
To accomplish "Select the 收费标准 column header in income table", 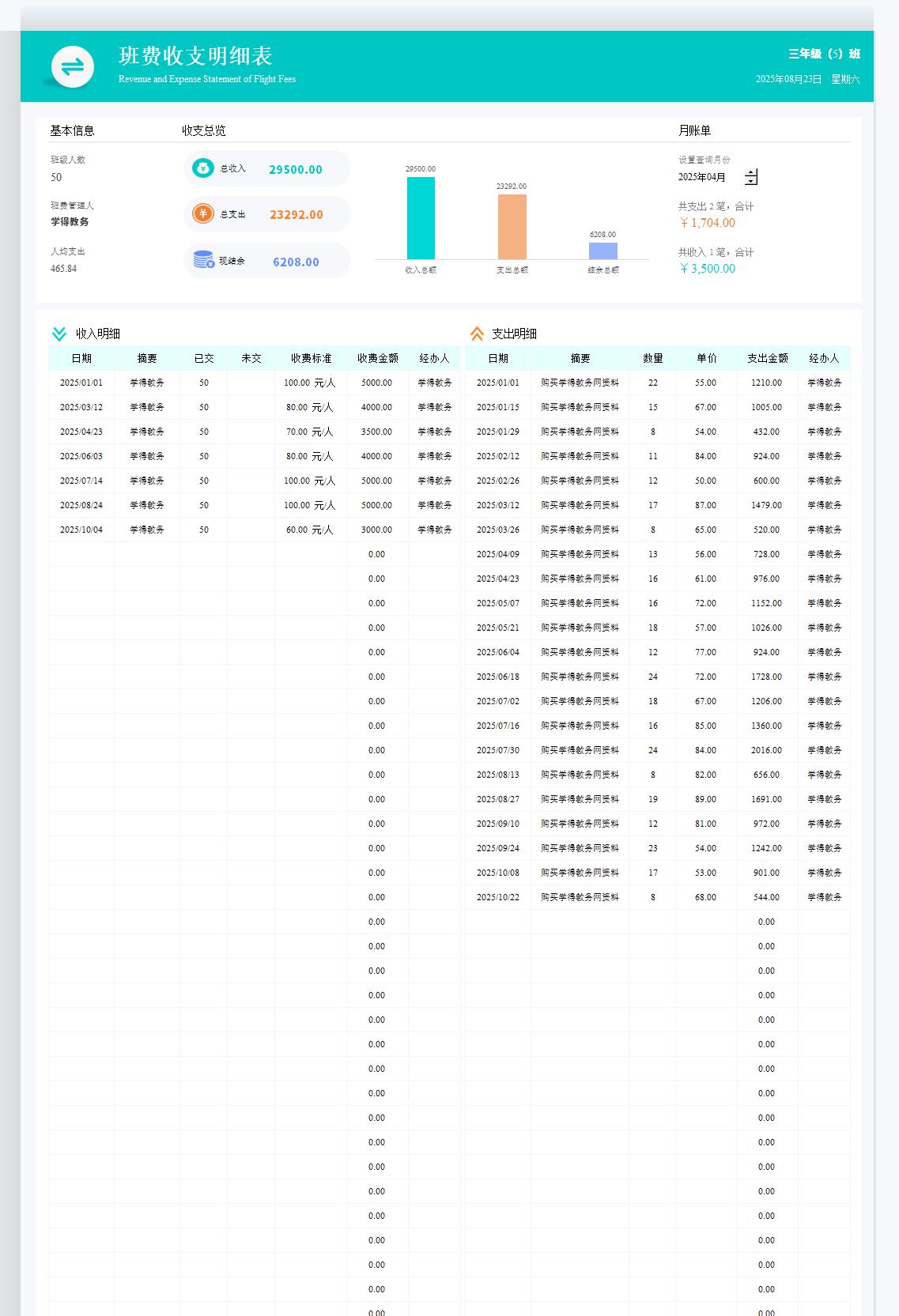I will tap(311, 358).
